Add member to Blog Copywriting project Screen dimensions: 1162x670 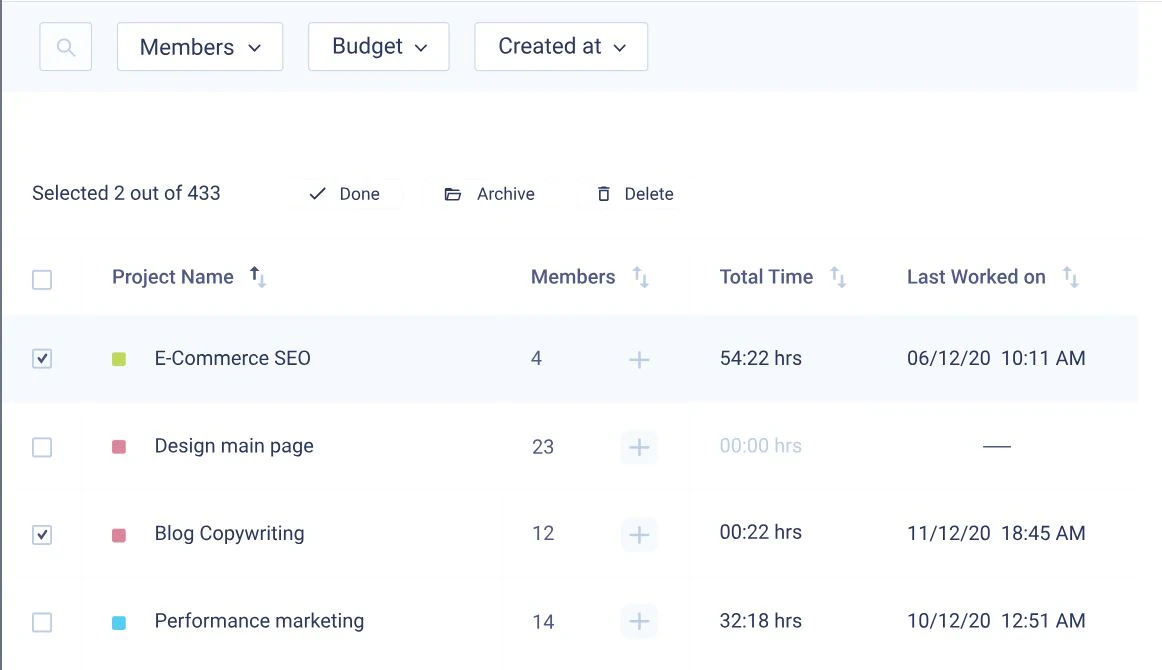(x=639, y=534)
